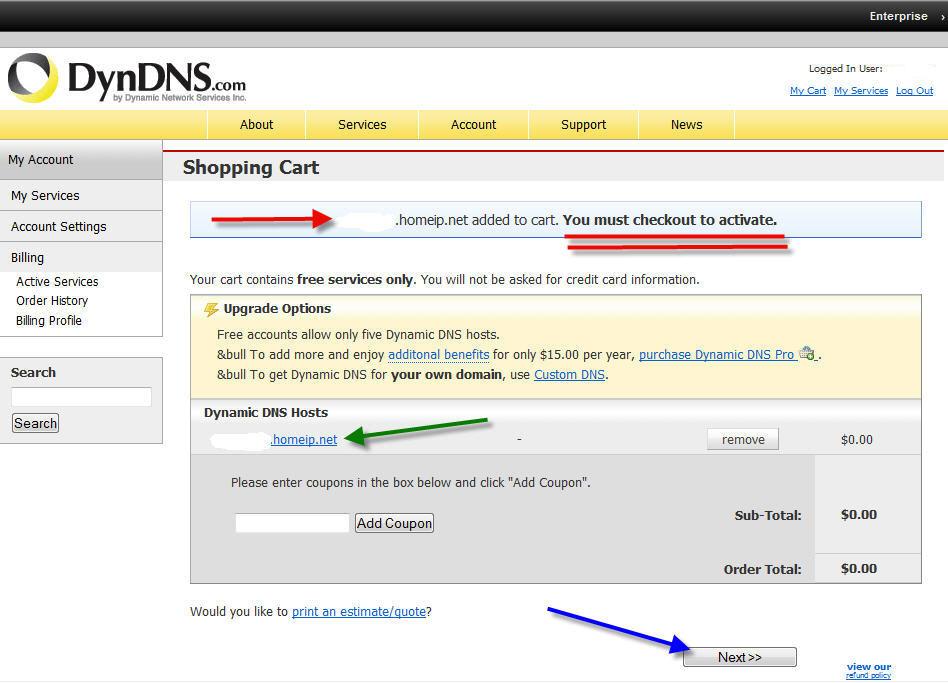This screenshot has width=948, height=683.
Task: Open print an estimate/quote link
Action: point(359,612)
